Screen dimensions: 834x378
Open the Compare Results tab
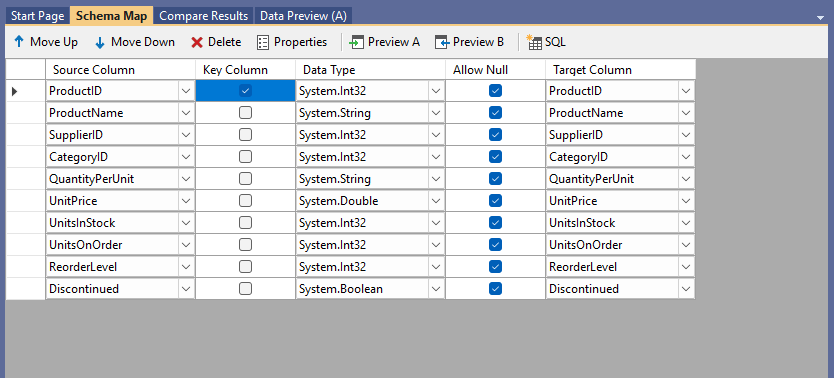click(x=204, y=16)
